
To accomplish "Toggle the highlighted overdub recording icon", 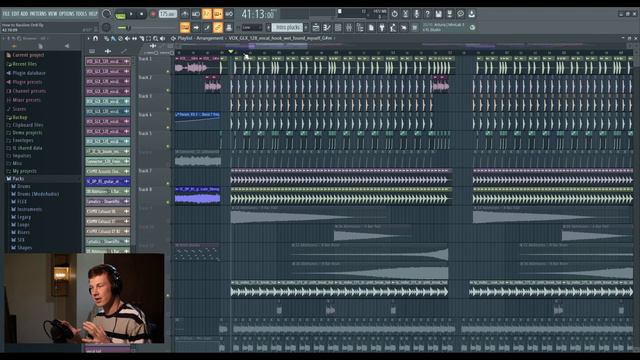I will pos(218,14).
